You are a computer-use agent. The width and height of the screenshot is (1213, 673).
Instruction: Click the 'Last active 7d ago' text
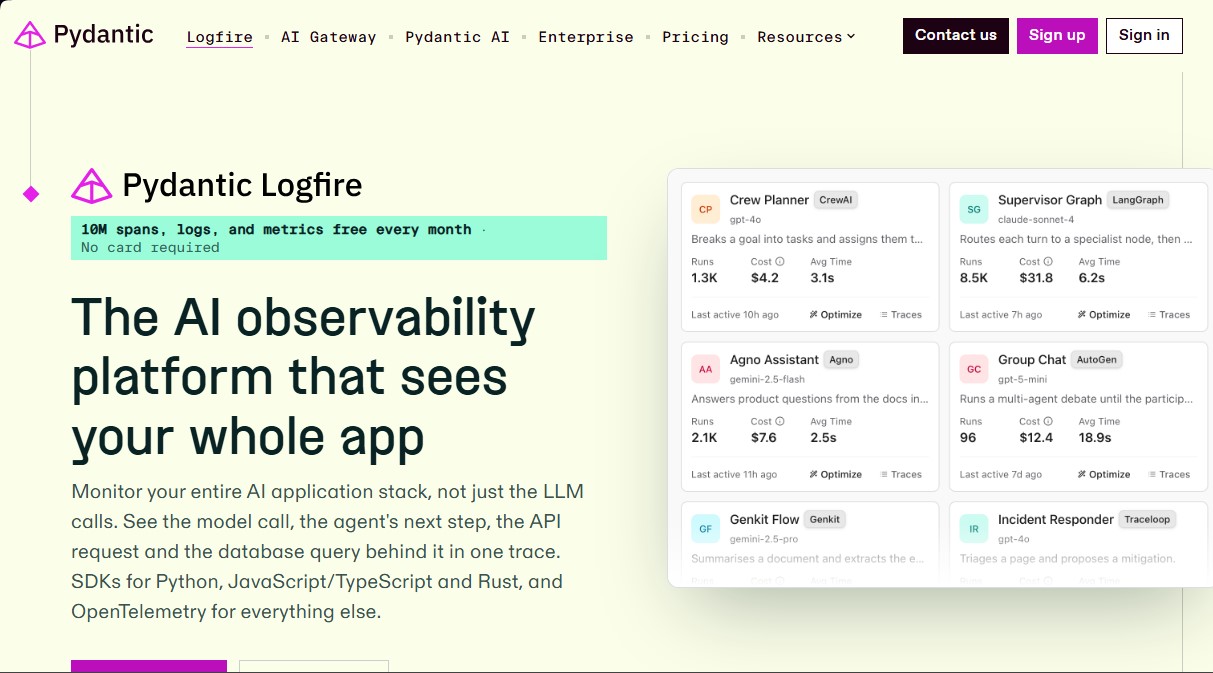click(1001, 475)
